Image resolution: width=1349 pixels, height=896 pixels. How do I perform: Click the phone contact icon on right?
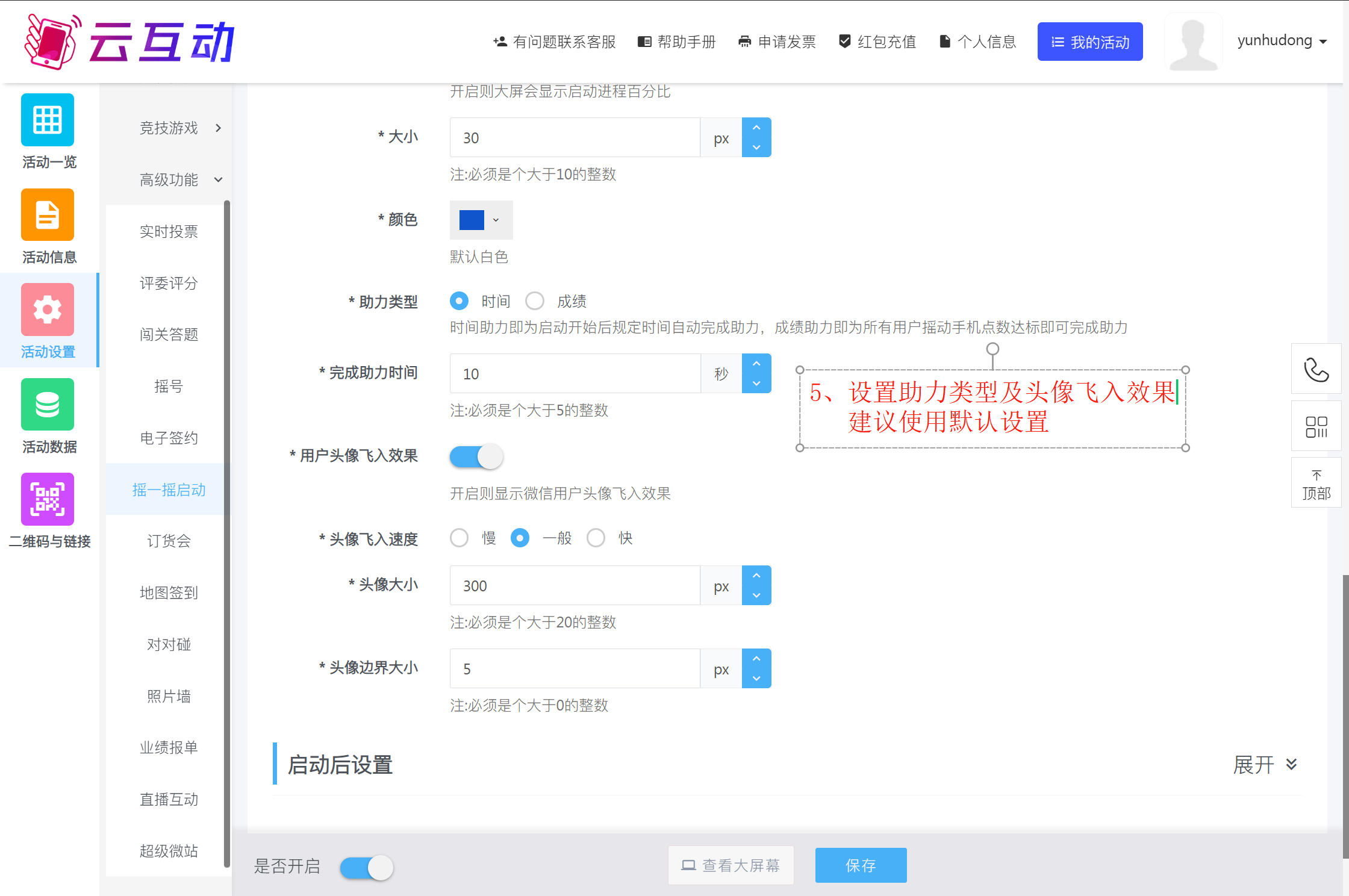[1316, 369]
